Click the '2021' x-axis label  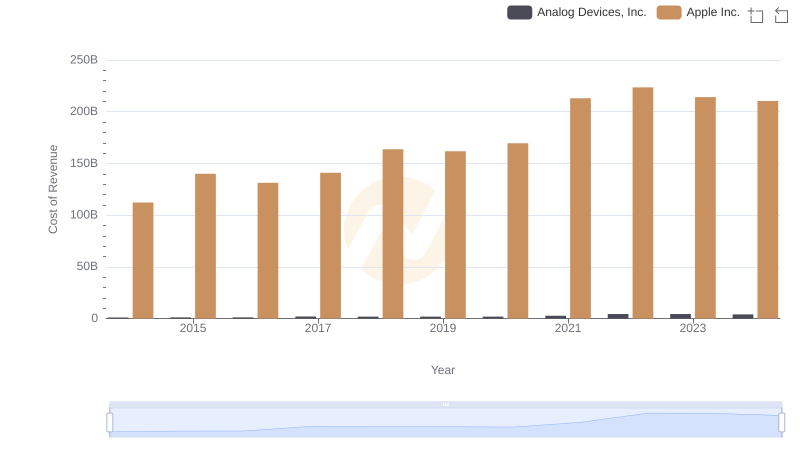pos(568,328)
